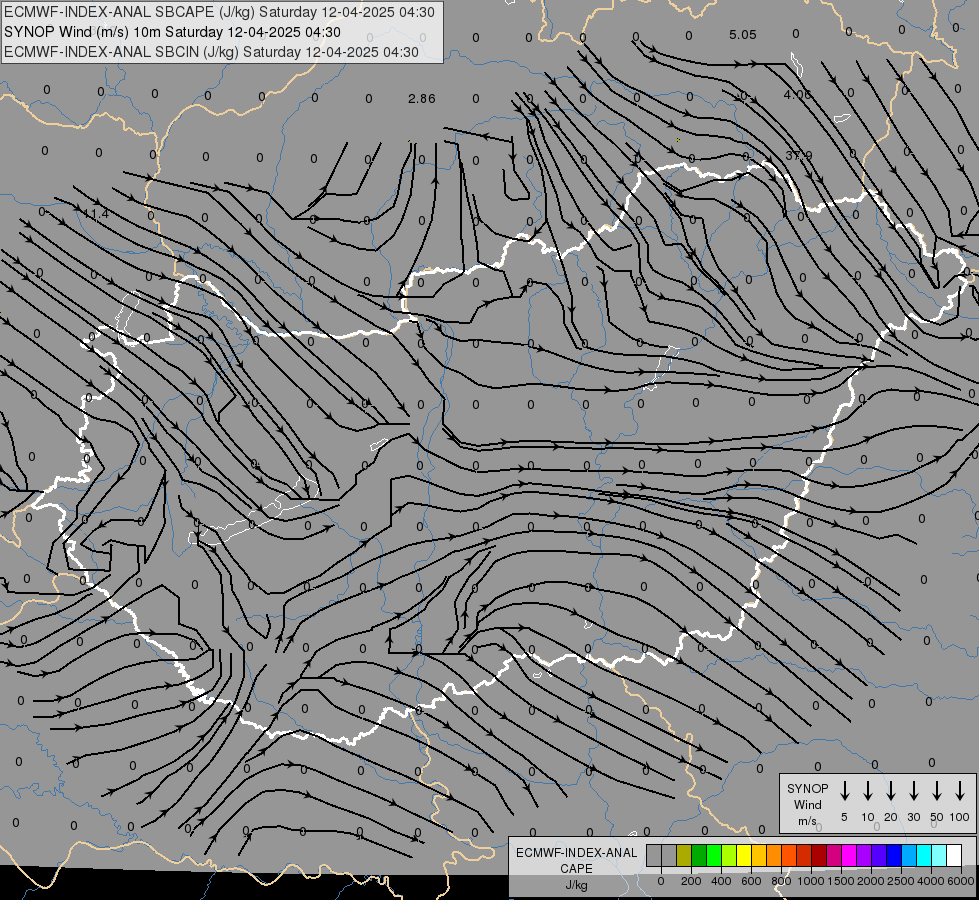
Task: Click the 1500 tick label on colorbar
Action: [x=841, y=881]
